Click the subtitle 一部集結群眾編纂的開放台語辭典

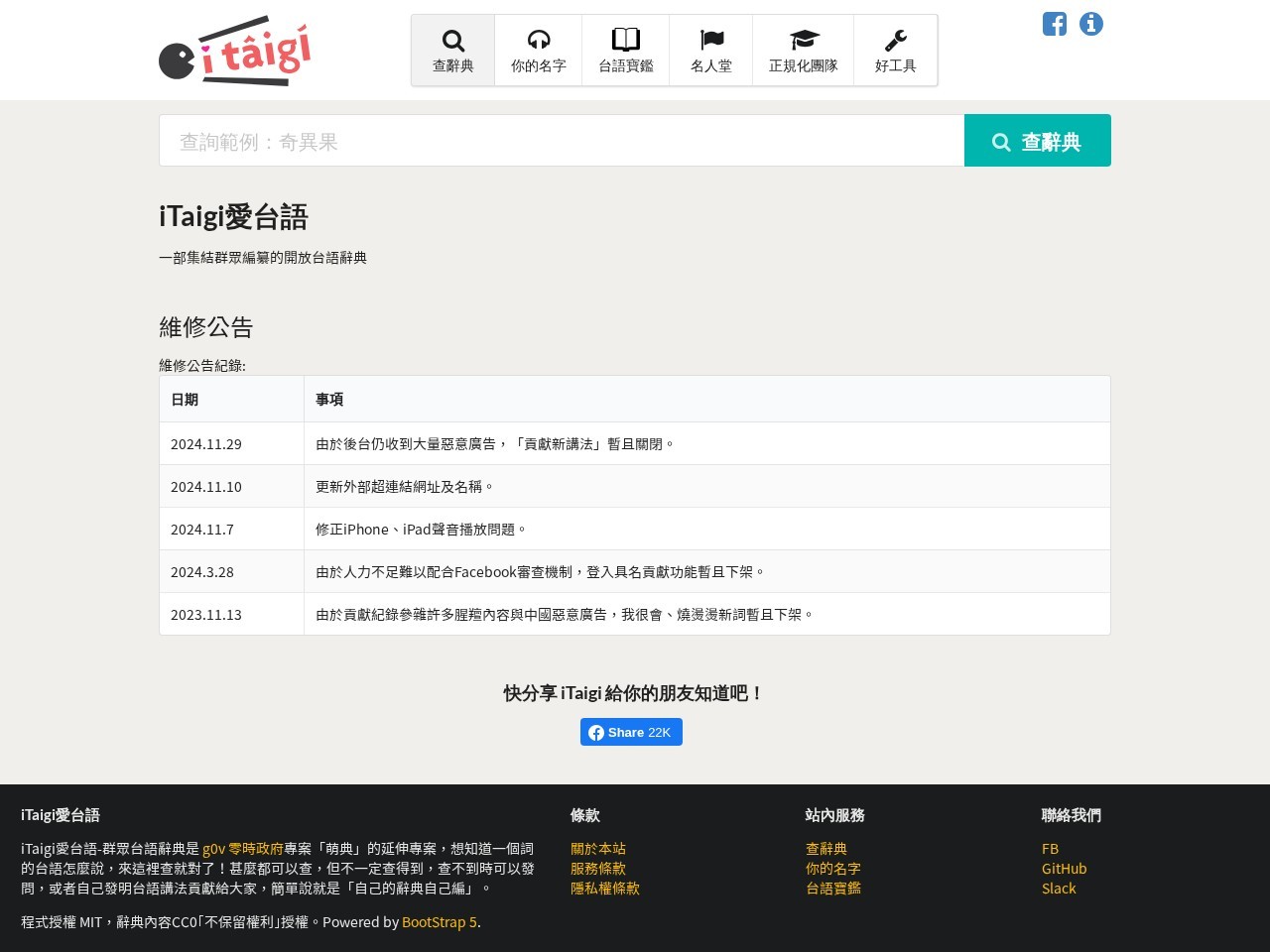tap(263, 258)
